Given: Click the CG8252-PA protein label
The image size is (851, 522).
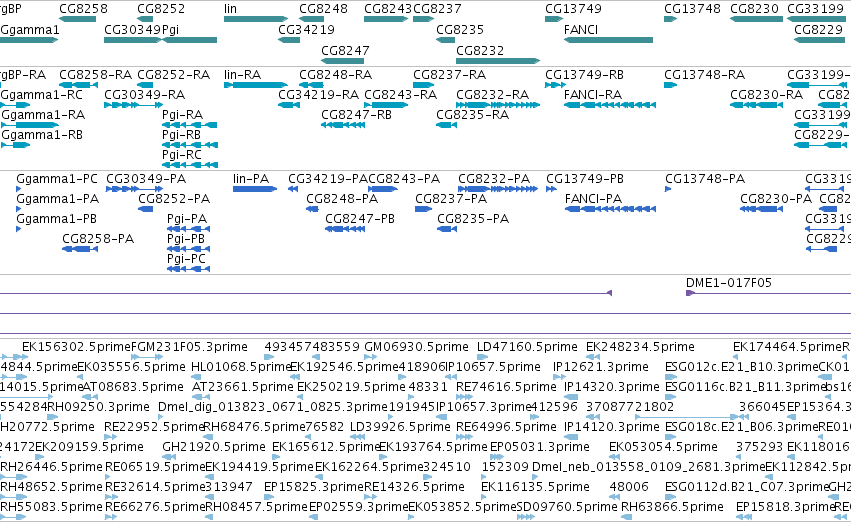Looking at the screenshot, I should point(174,199).
